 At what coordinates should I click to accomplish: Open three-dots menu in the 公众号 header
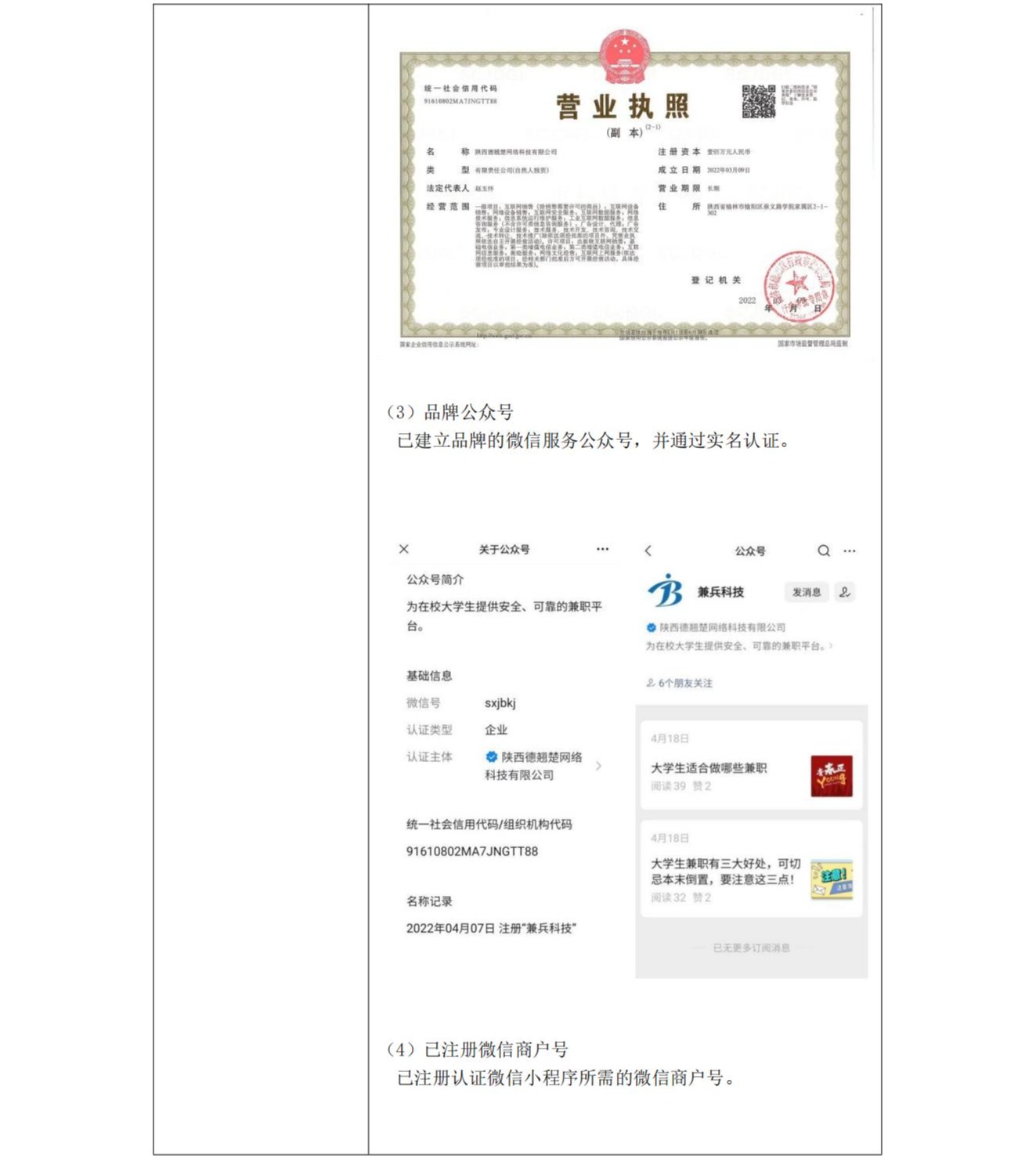(x=850, y=551)
